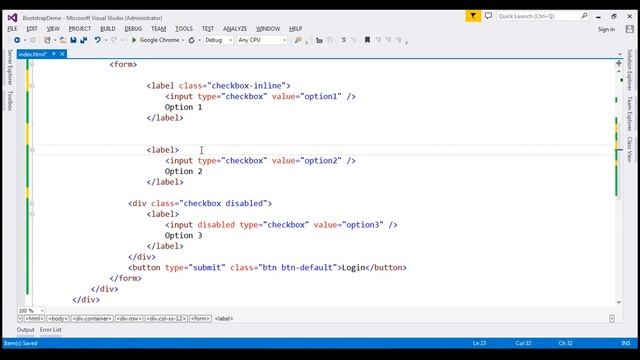The image size is (640, 360).
Task: Save the current file with the disk icon
Action: pyautogui.click(x=73, y=40)
